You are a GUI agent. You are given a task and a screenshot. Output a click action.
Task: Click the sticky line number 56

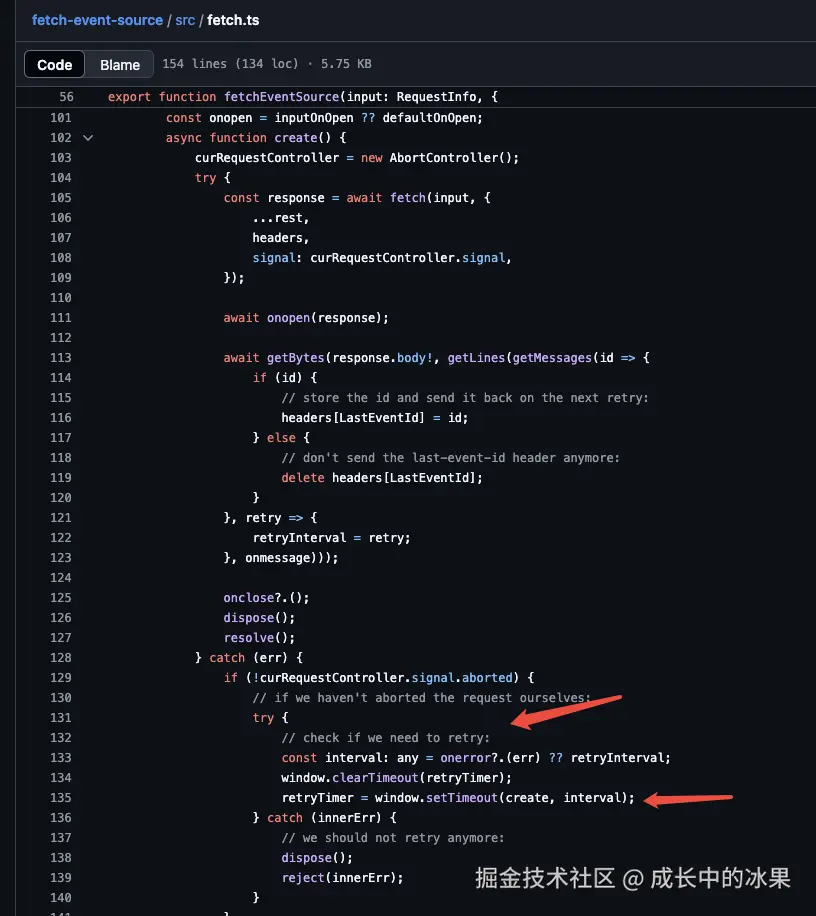coord(67,97)
